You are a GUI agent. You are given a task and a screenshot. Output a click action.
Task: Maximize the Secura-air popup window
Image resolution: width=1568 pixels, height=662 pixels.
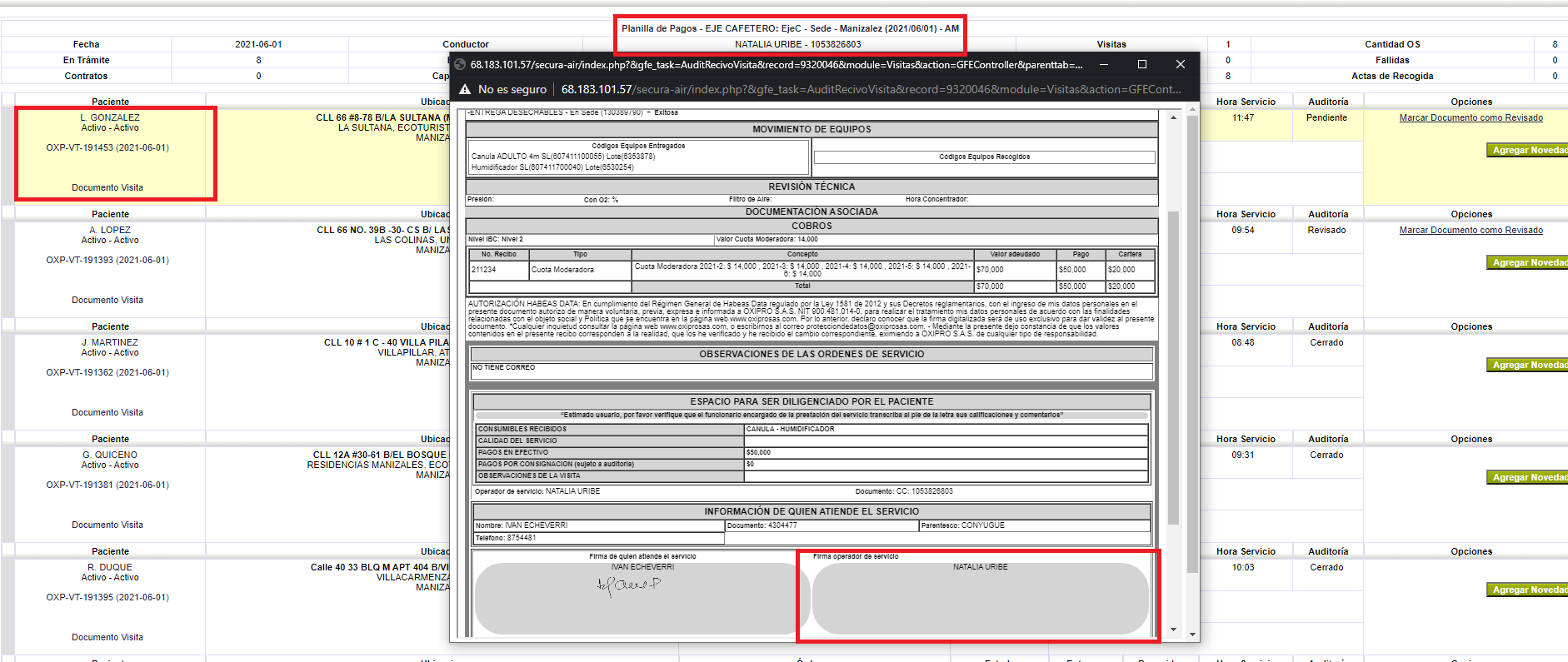click(x=1141, y=64)
